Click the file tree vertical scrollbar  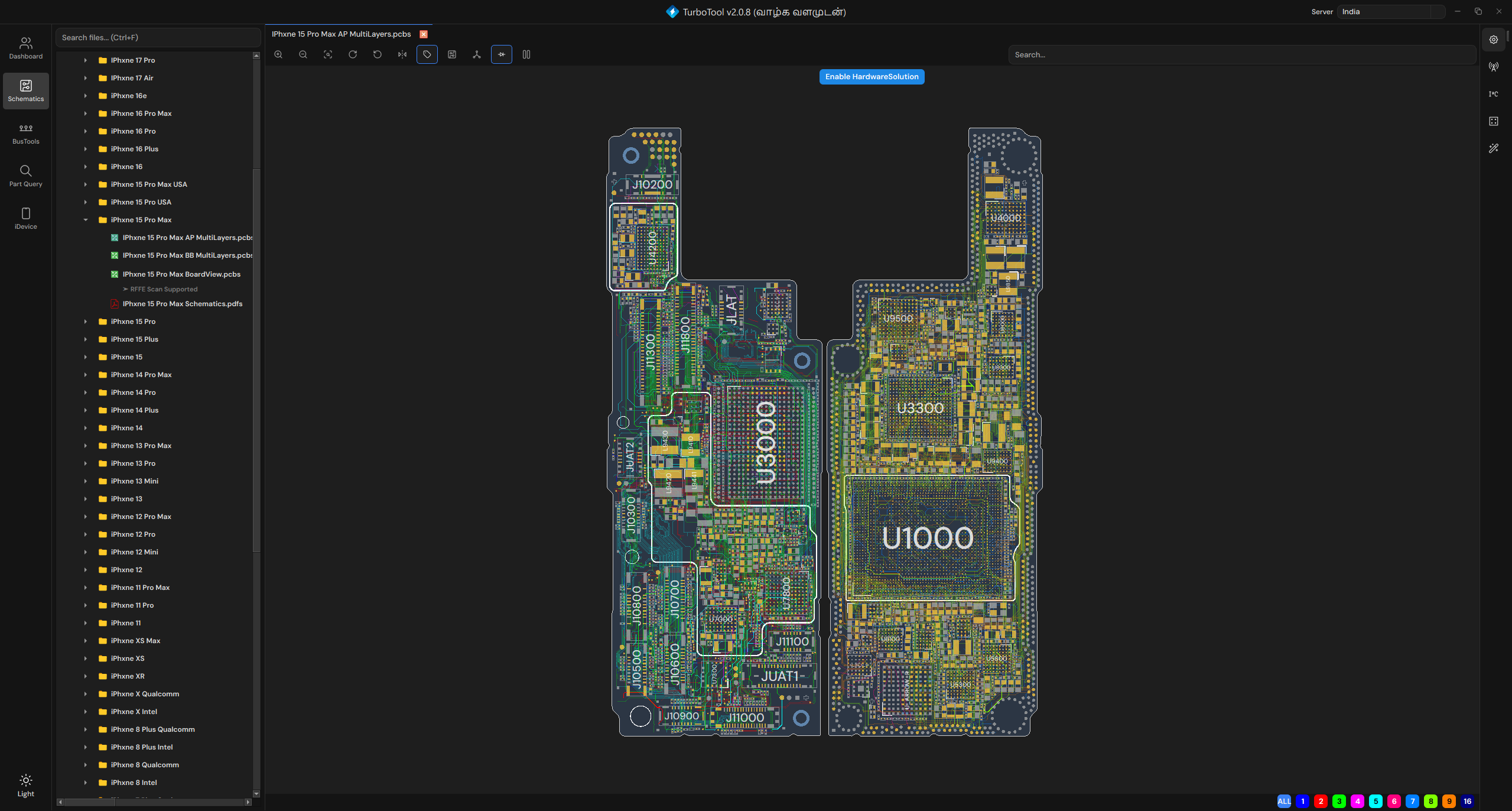coord(256,361)
